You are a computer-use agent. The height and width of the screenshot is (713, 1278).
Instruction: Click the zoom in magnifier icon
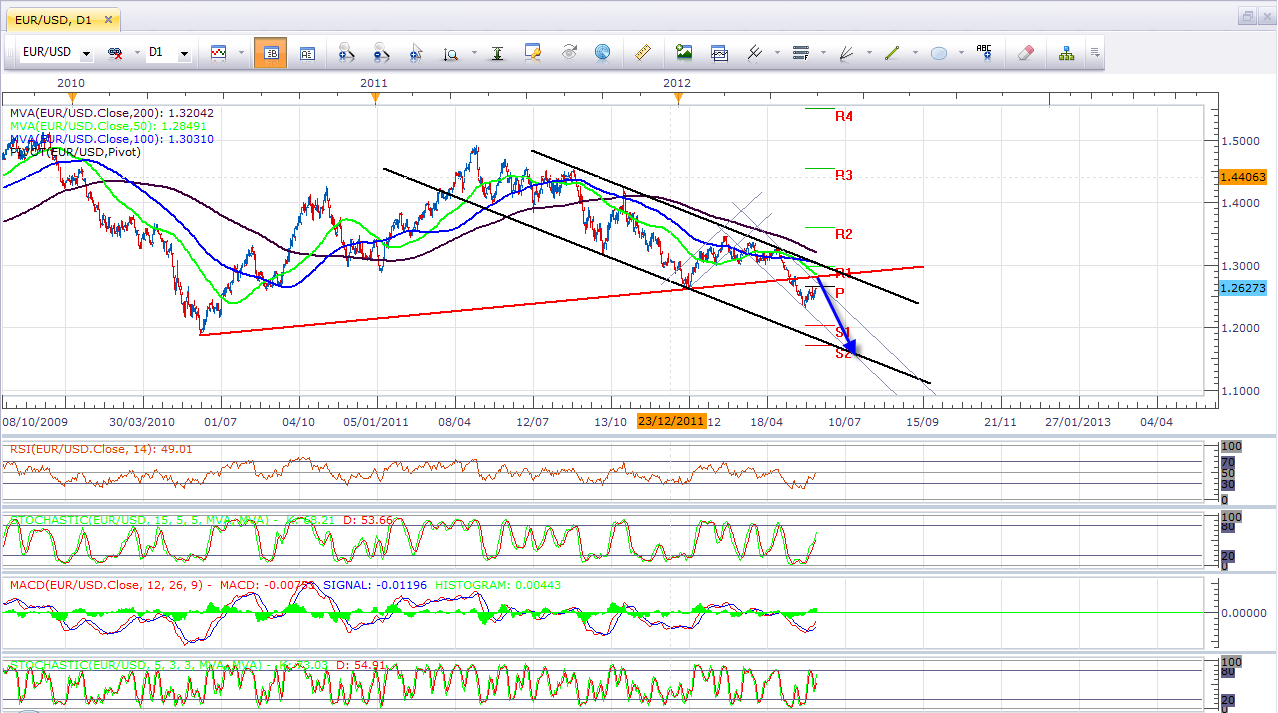point(346,53)
